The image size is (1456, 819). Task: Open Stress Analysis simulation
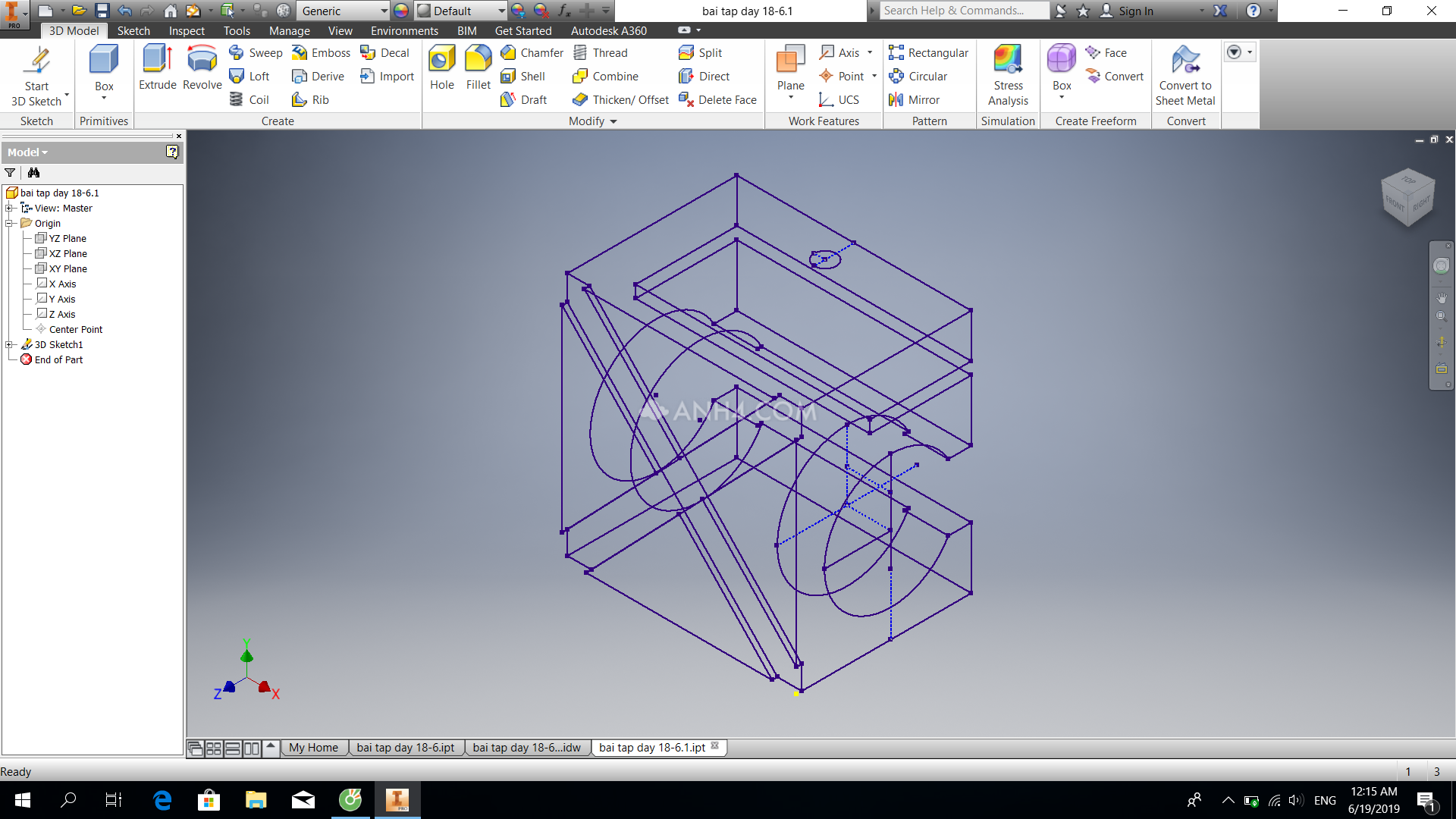1008,76
